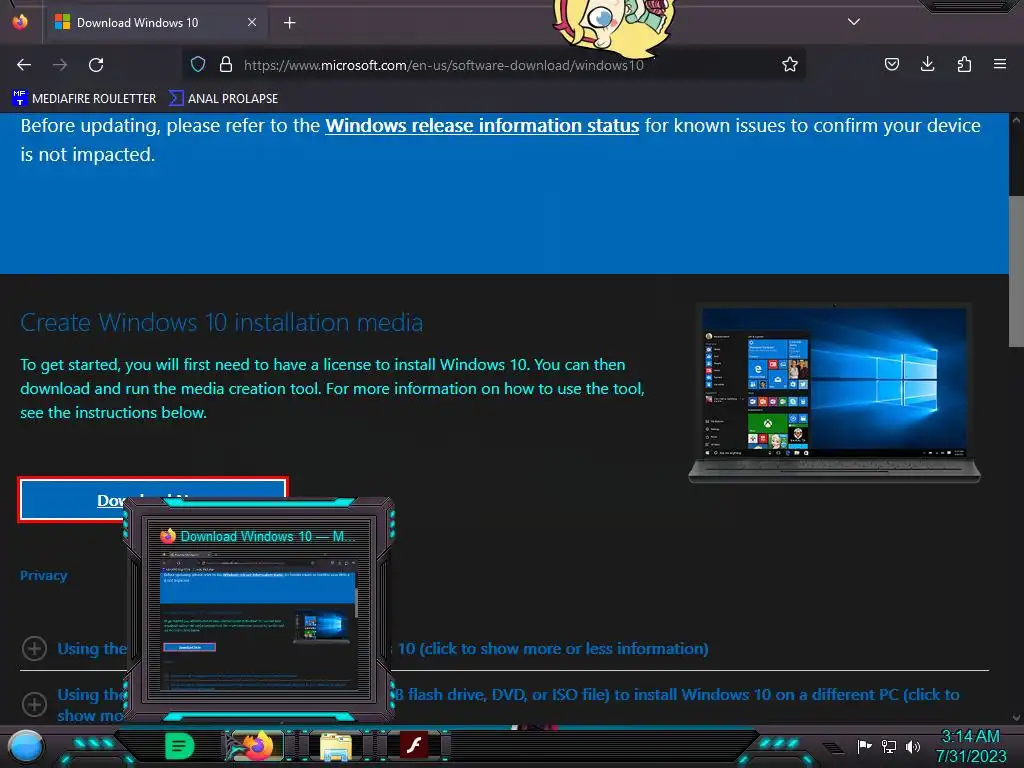Open the second bookmark in bookmarks toolbar
The height and width of the screenshot is (768, 1024).
pyautogui.click(x=223, y=99)
